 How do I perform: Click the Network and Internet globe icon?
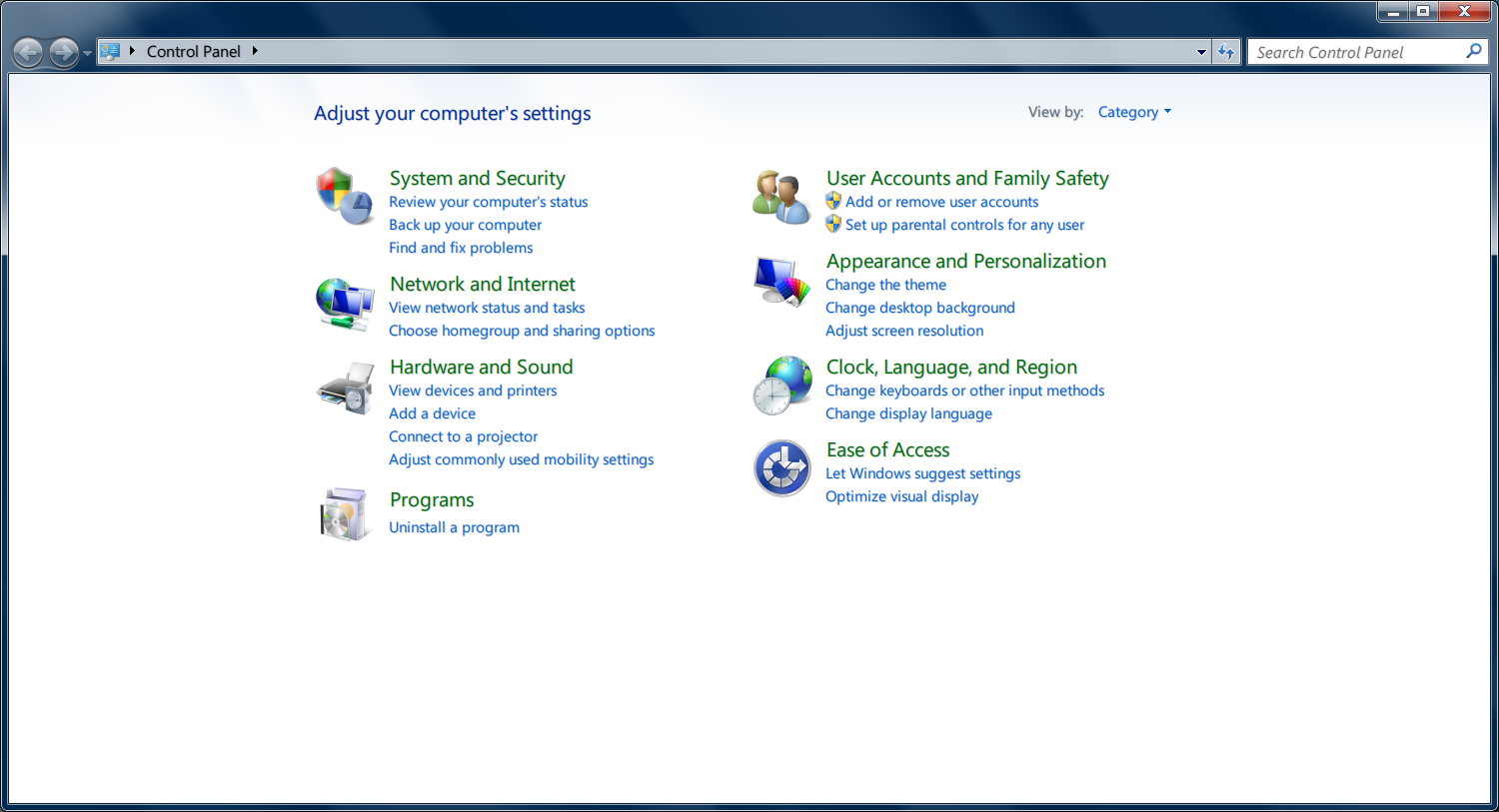[345, 304]
